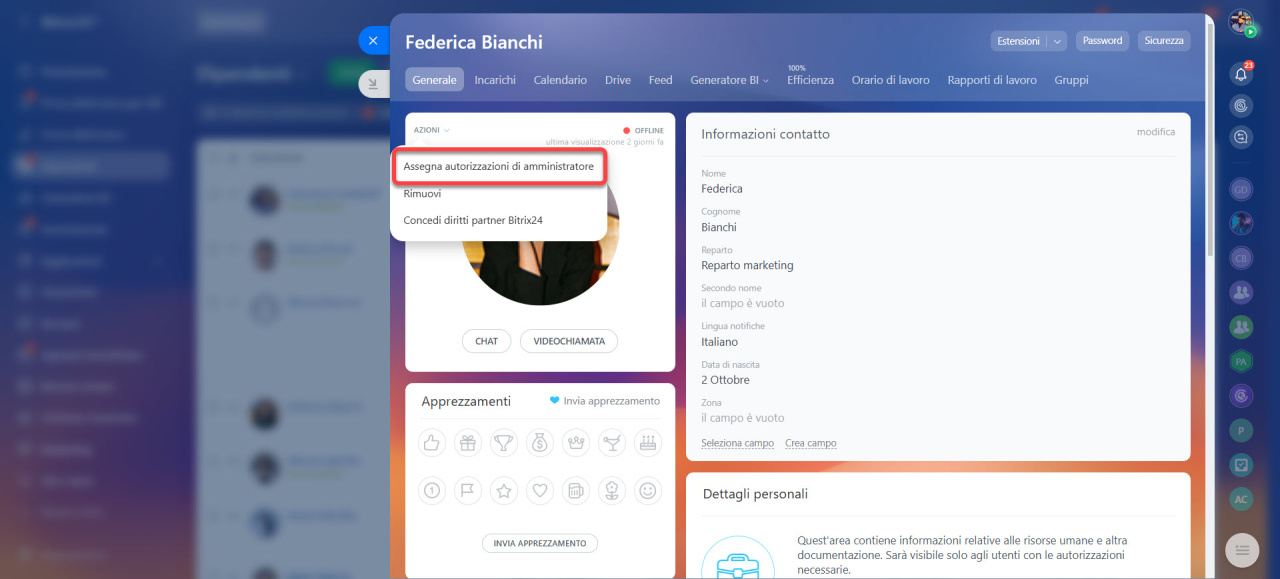
Task: Click the Sicurezza button
Action: click(x=1164, y=41)
